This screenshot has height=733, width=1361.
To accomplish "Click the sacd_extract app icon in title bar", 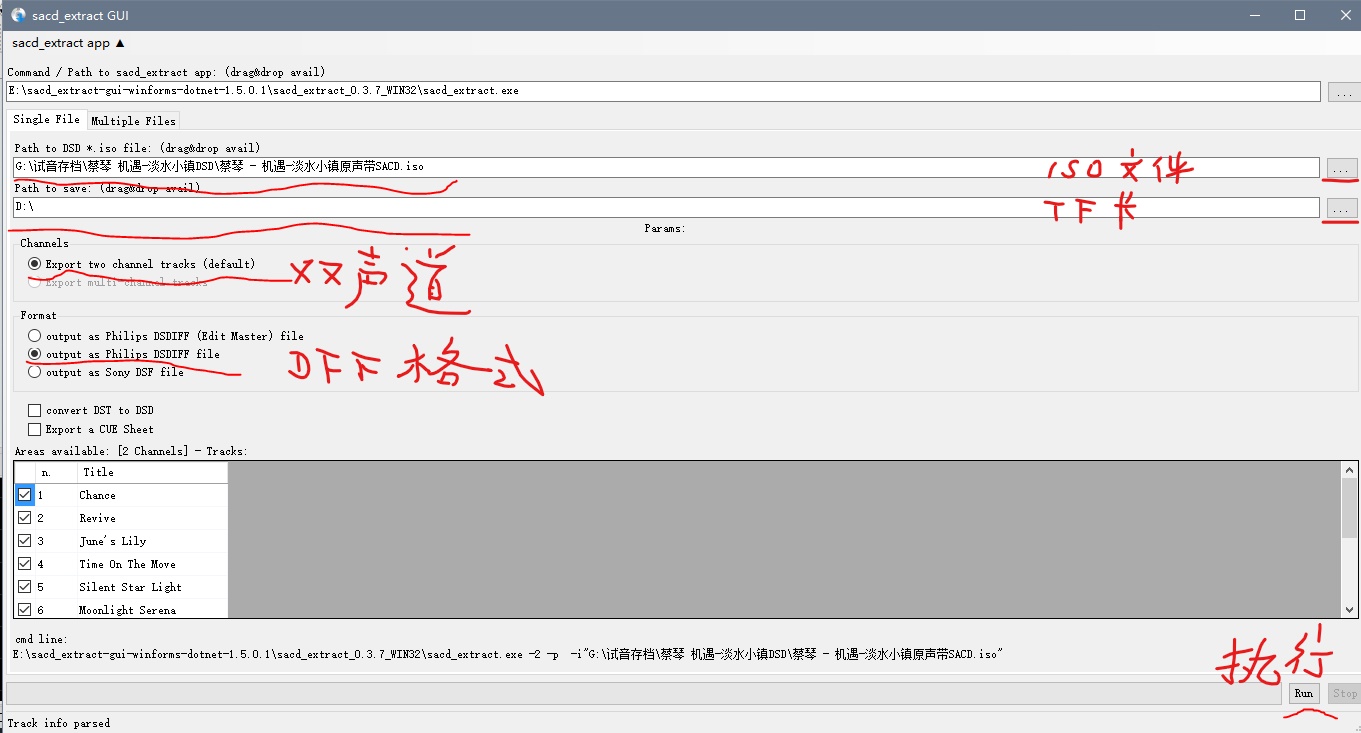I will pyautogui.click(x=17, y=15).
